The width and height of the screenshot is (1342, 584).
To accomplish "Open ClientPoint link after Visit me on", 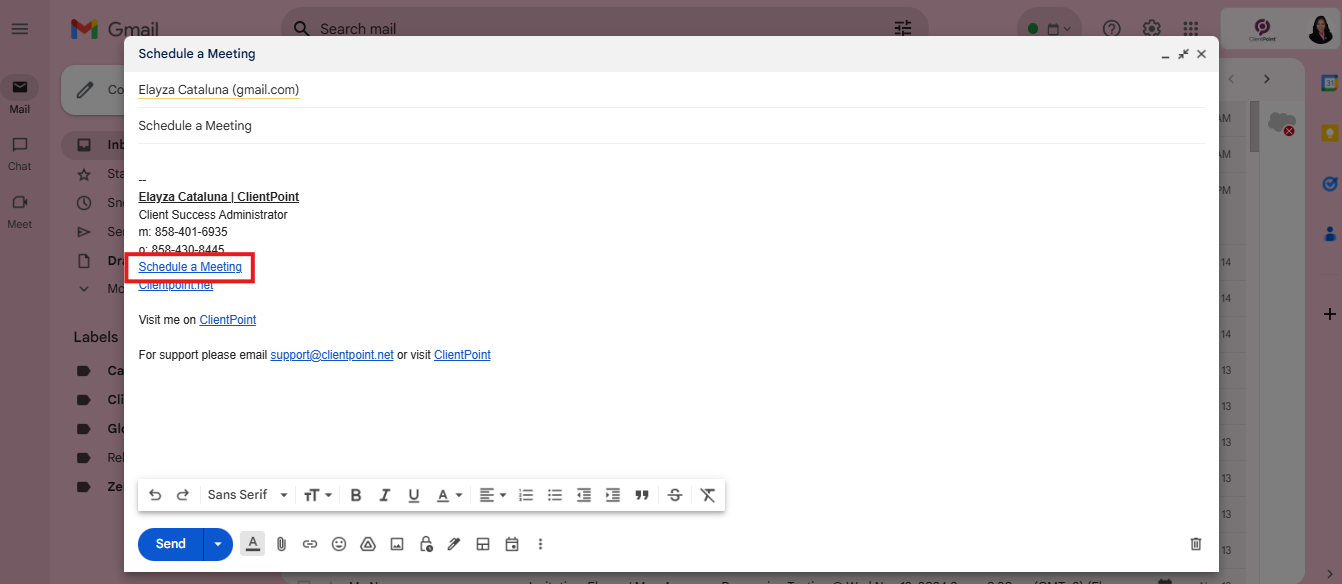I will tap(228, 320).
